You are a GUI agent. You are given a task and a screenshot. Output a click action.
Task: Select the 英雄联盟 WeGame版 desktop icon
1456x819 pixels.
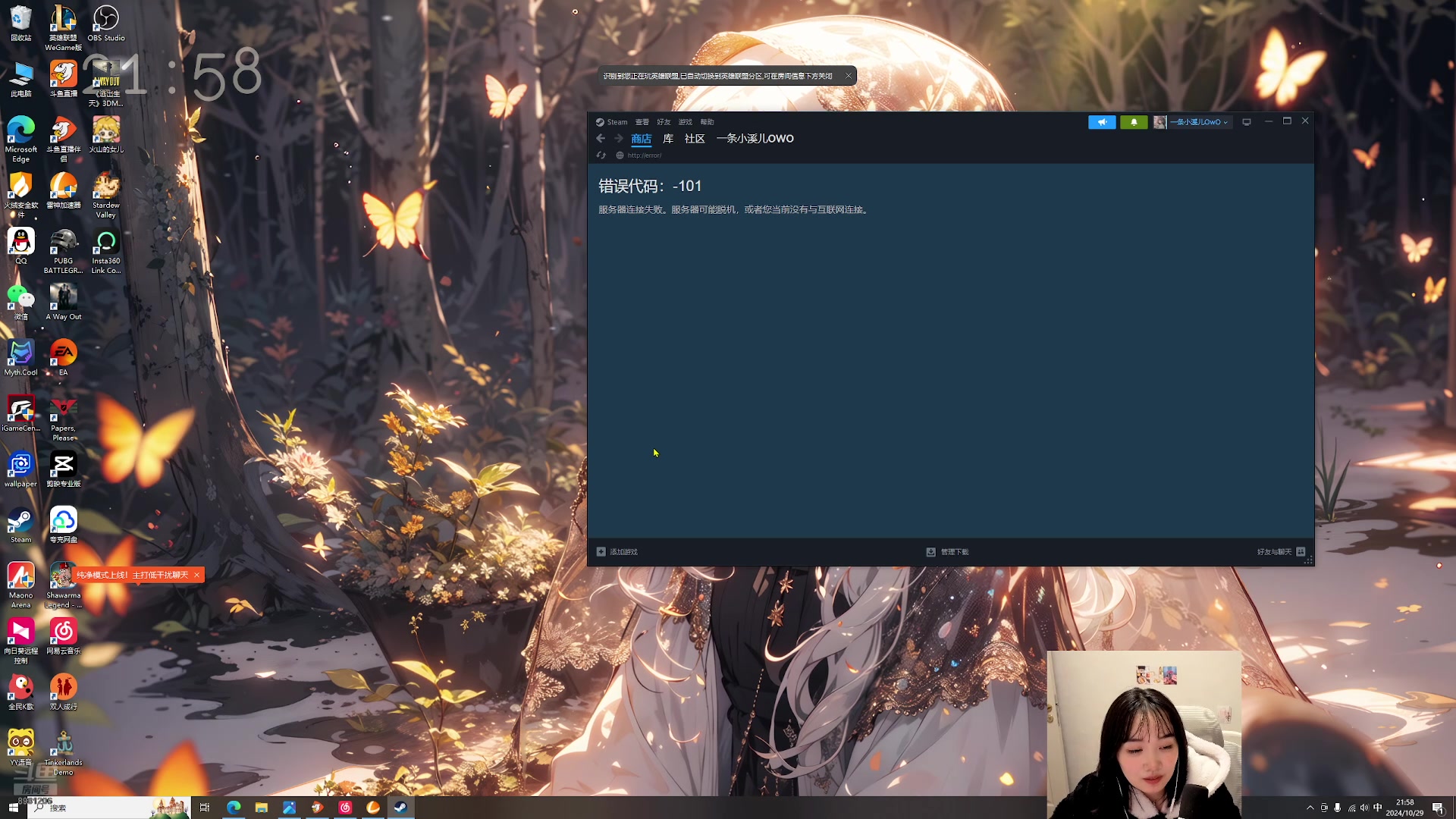64,28
